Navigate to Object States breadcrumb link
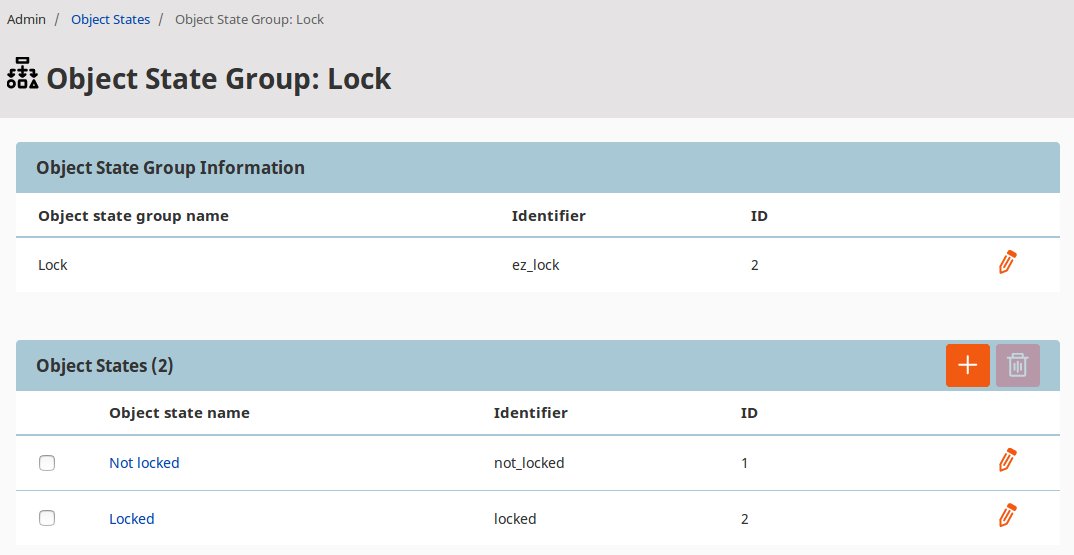The height and width of the screenshot is (555, 1074). tap(110, 19)
